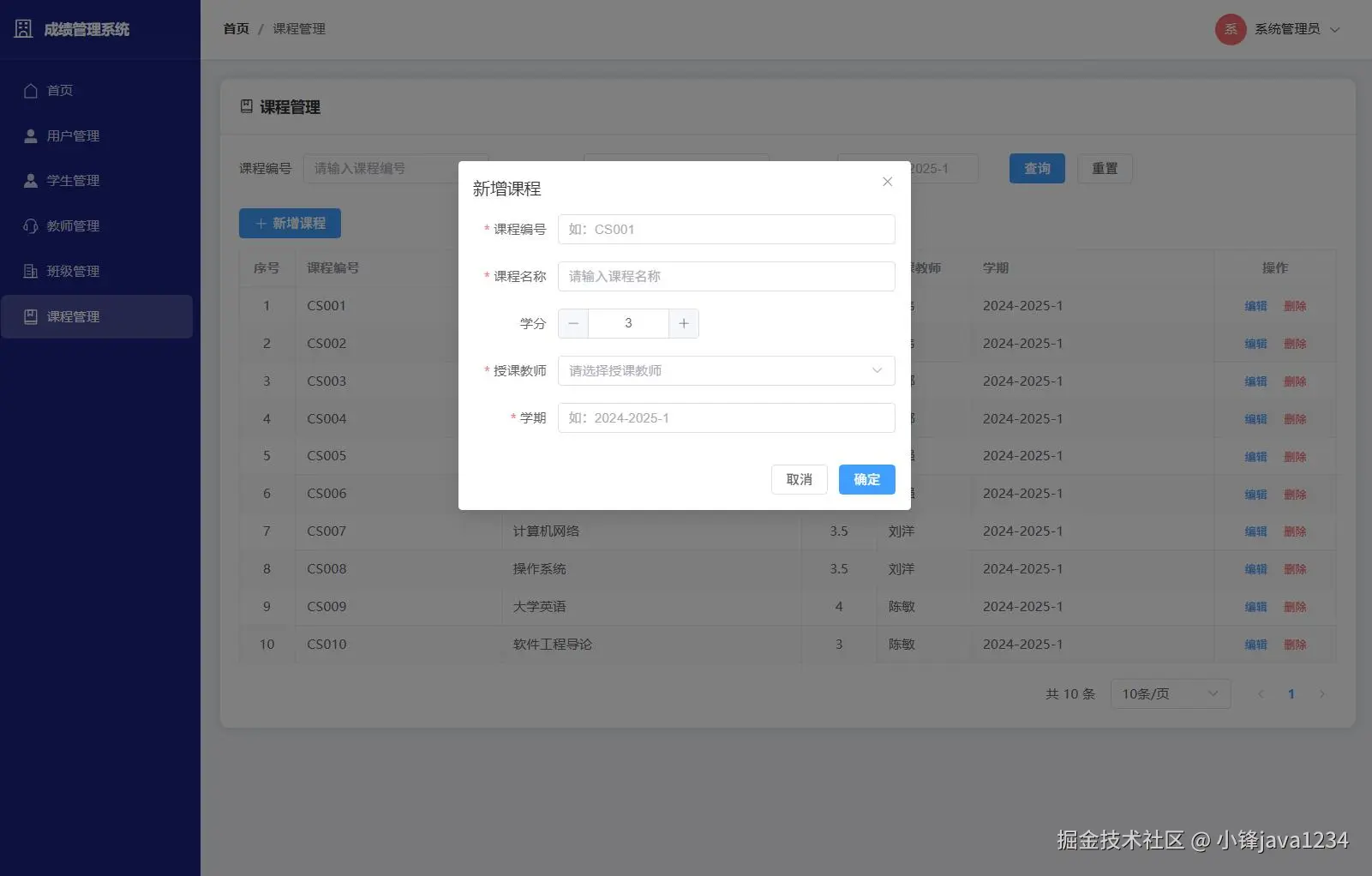Open 用户管理 via its user icon
1372x876 pixels.
[32, 135]
